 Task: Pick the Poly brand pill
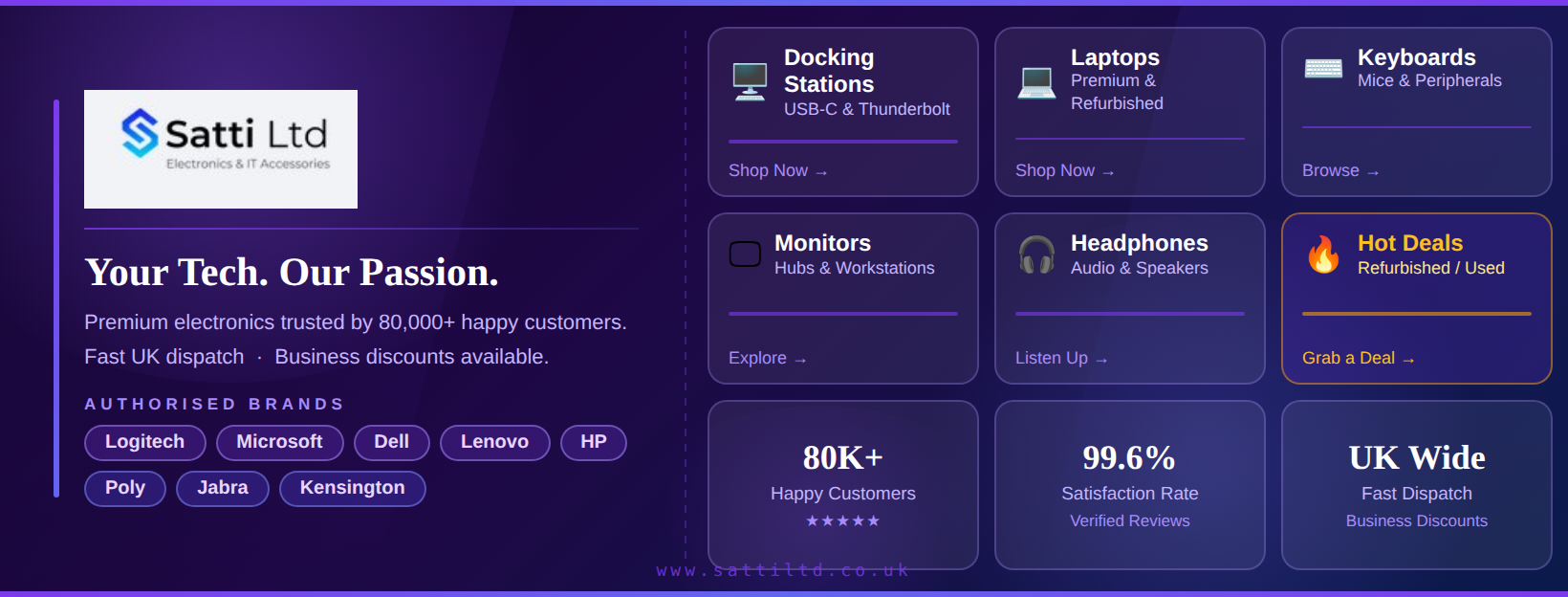(x=125, y=488)
